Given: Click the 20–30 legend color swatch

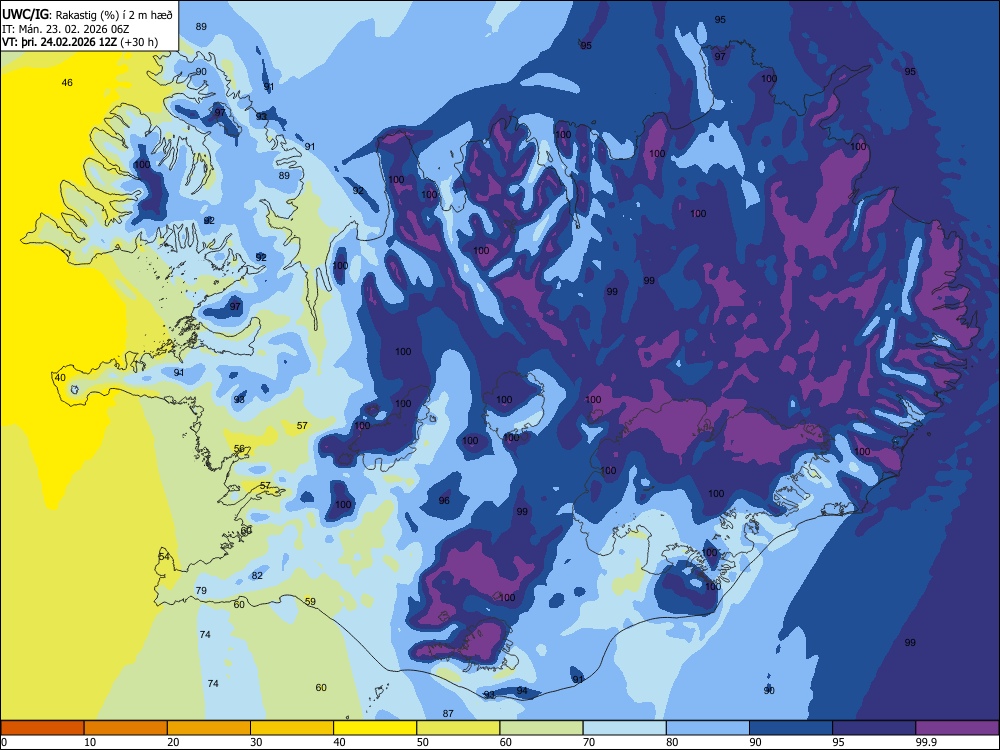Looking at the screenshot, I should (209, 728).
